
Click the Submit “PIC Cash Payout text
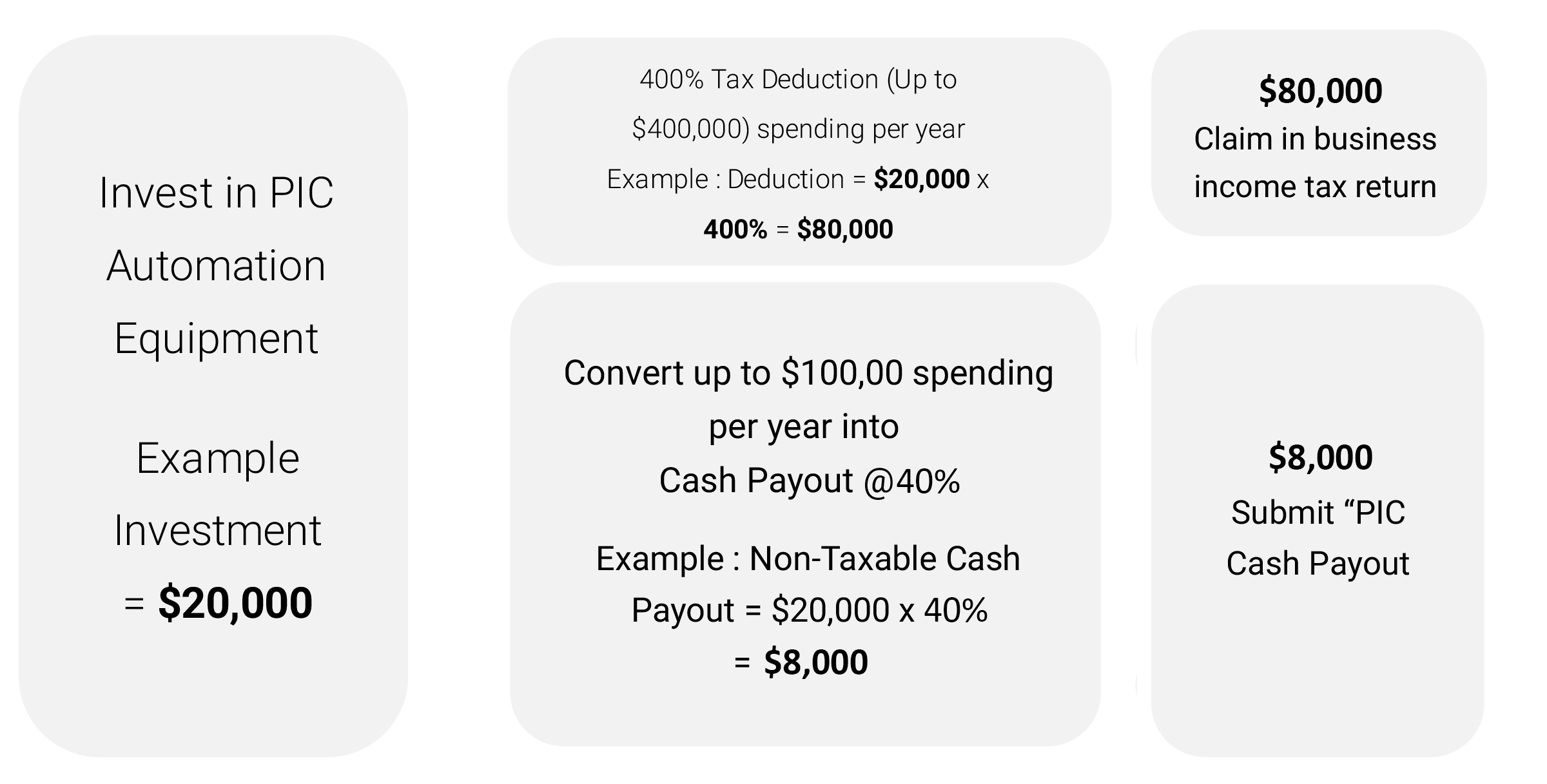pos(1318,538)
